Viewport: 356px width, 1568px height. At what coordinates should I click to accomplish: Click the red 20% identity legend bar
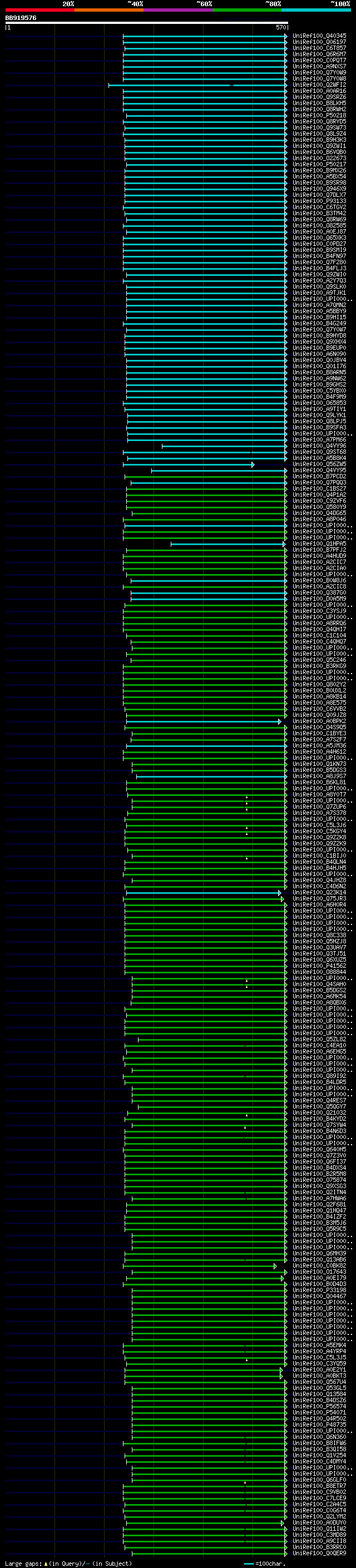[39, 11]
